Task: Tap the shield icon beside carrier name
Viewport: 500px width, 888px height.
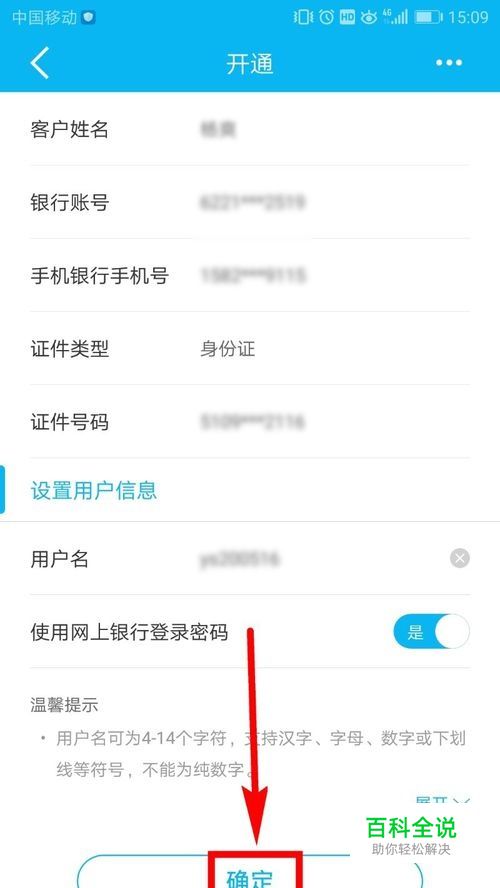Action: coord(88,18)
